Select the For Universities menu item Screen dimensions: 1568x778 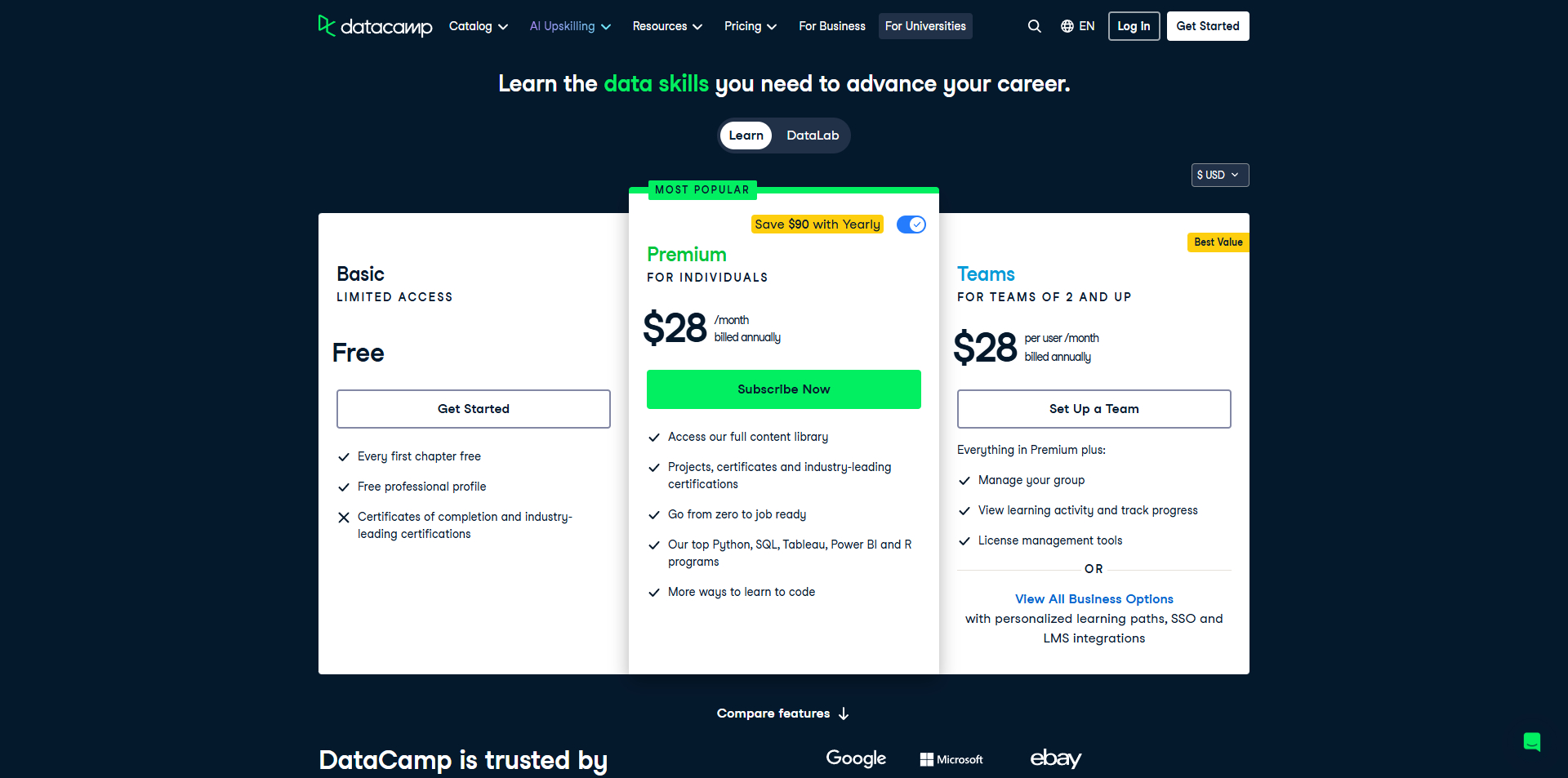(924, 26)
